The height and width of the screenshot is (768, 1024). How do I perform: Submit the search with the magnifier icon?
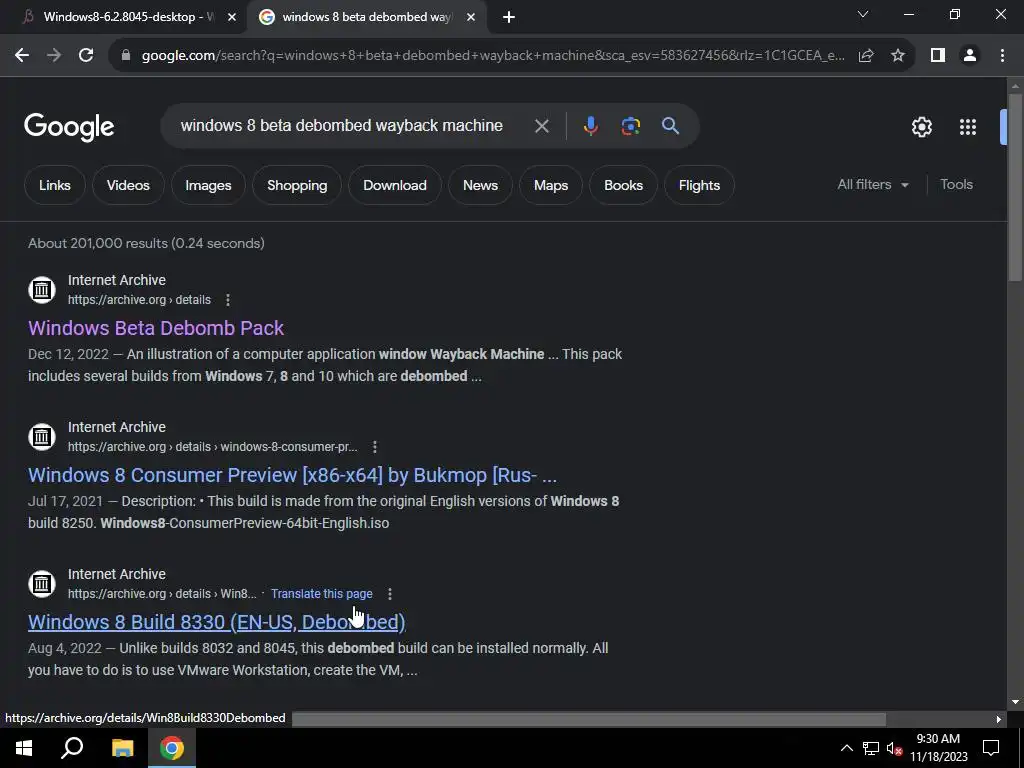coord(671,126)
